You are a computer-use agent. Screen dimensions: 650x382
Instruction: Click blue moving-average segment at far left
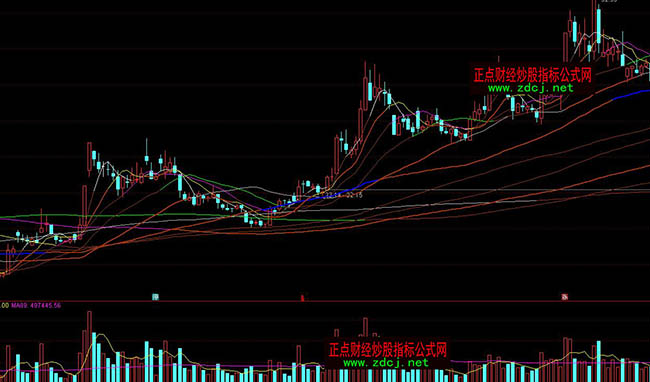22,253
